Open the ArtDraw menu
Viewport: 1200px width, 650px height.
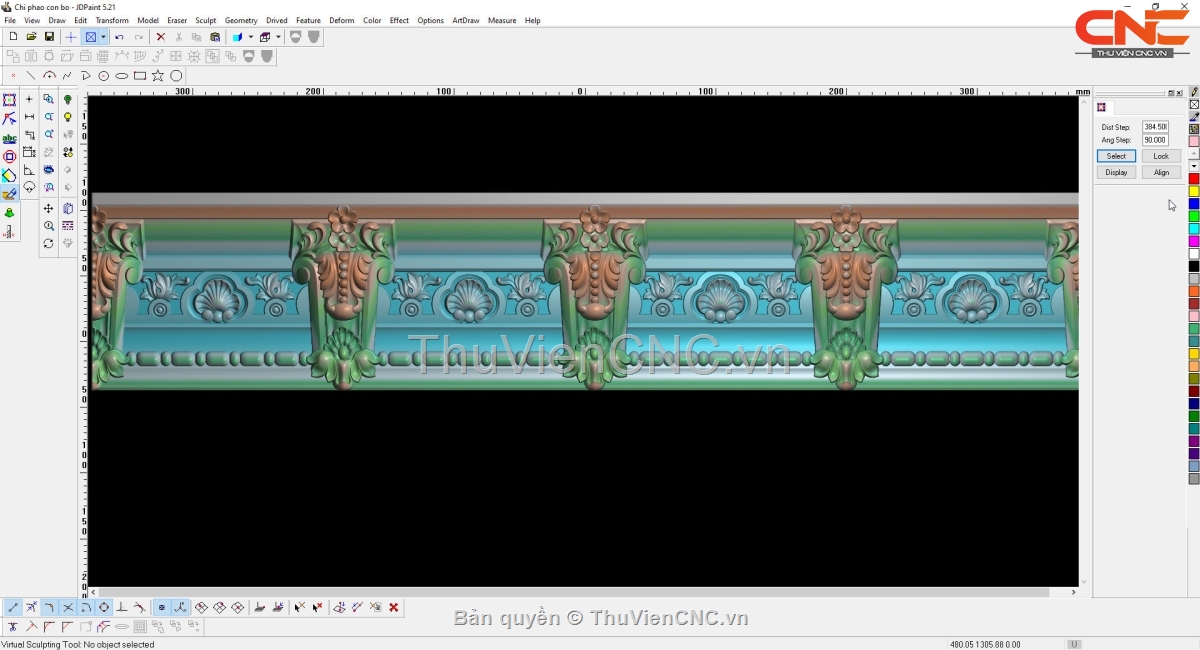[465, 20]
